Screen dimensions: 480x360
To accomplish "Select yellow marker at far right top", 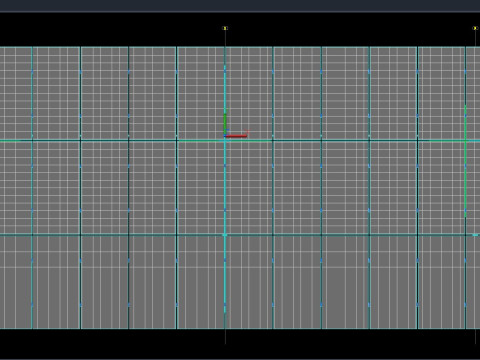I will [475, 28].
